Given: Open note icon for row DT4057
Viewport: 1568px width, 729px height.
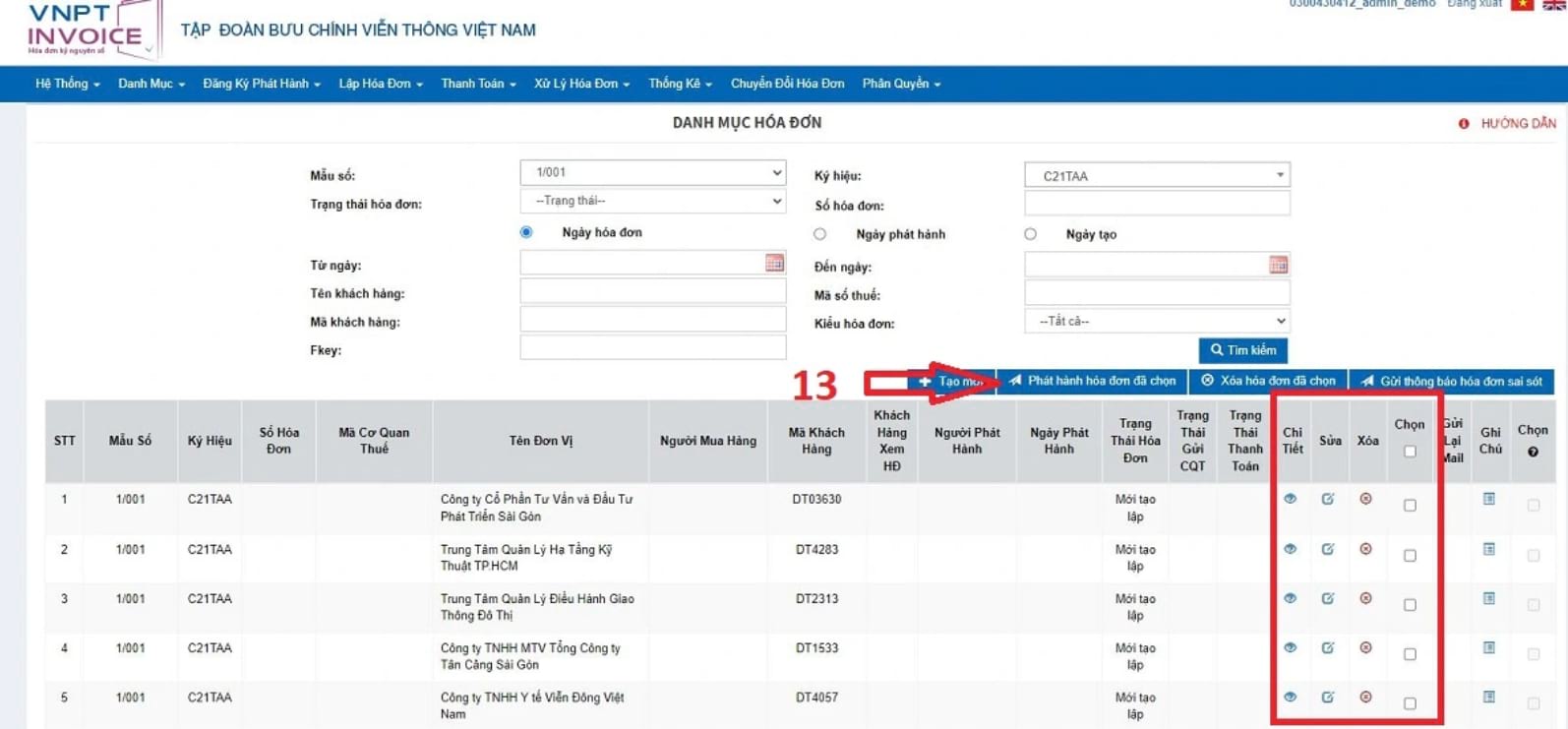Looking at the screenshot, I should (1489, 697).
